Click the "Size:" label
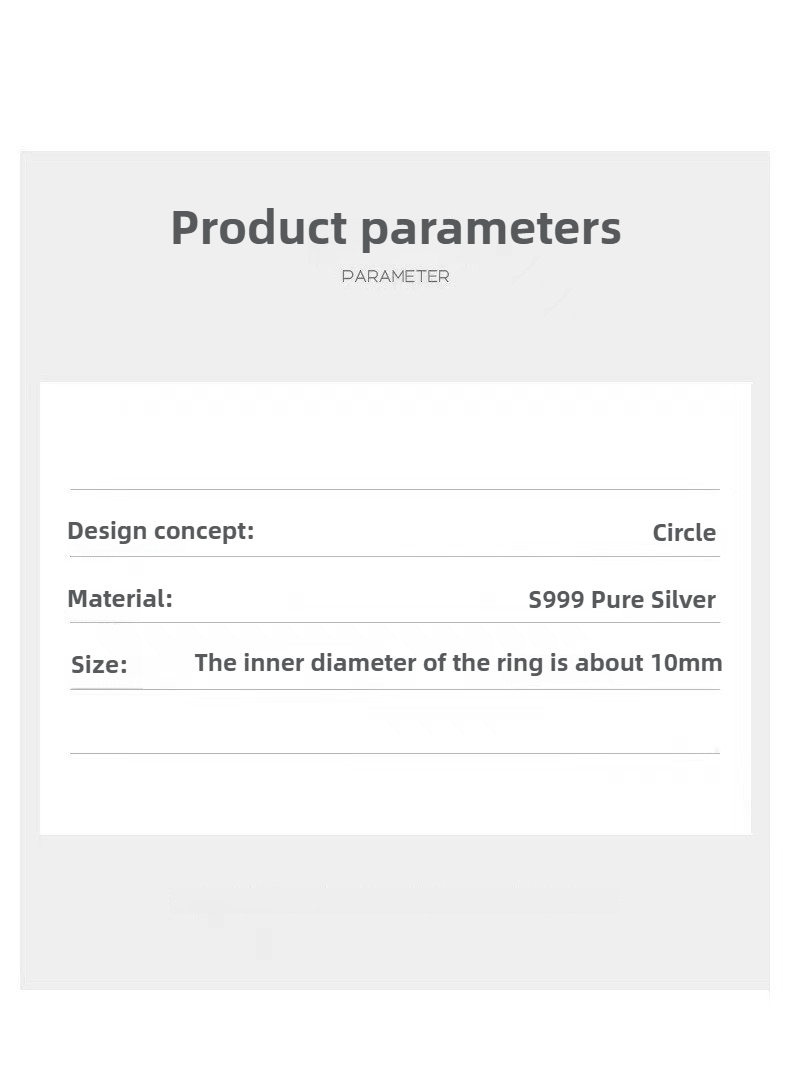Viewport: 790px width, 1068px height. (x=99, y=665)
